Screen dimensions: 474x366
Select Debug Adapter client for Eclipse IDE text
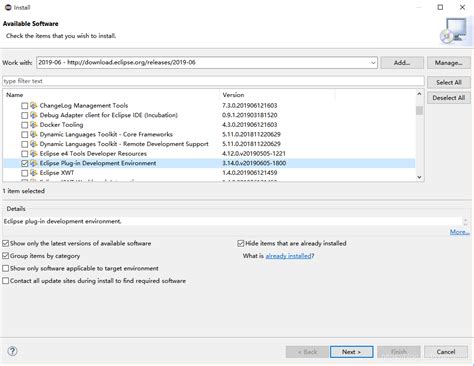pyautogui.click(x=109, y=115)
